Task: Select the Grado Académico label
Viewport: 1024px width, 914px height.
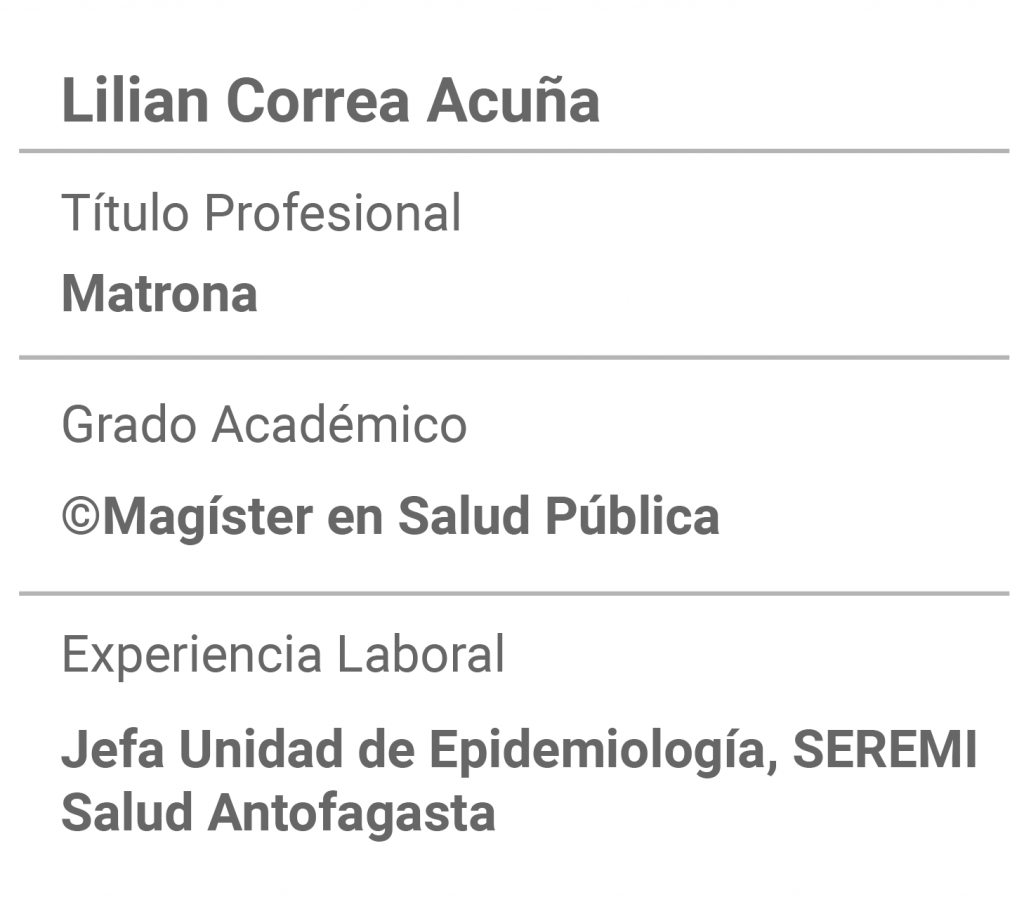Action: 264,424
